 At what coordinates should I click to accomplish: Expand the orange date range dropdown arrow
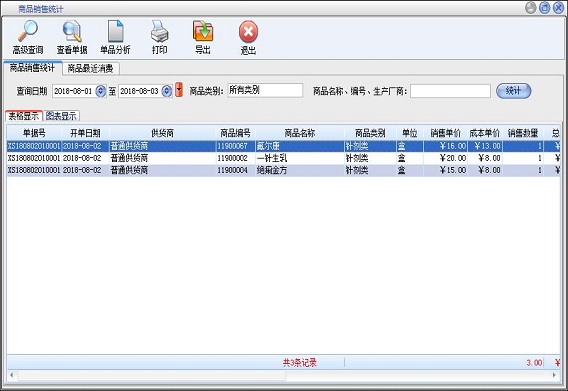(179, 90)
